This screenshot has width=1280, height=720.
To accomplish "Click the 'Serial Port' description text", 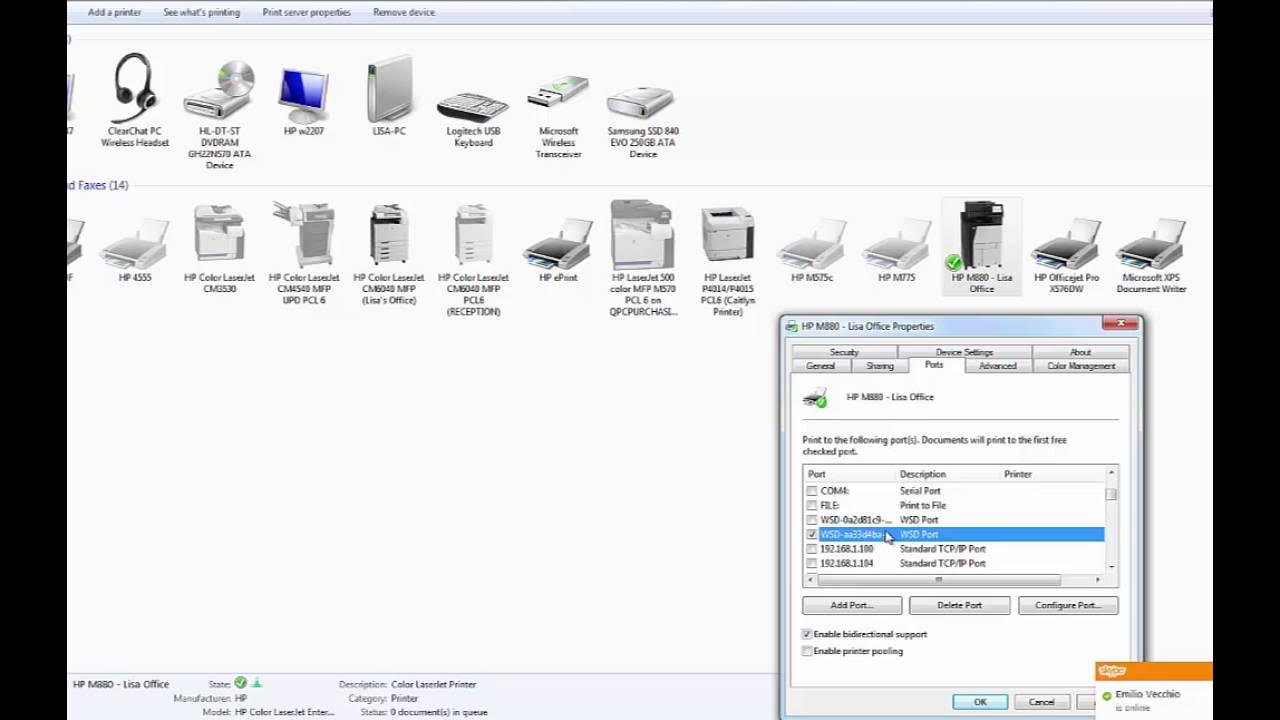I will [x=920, y=491].
